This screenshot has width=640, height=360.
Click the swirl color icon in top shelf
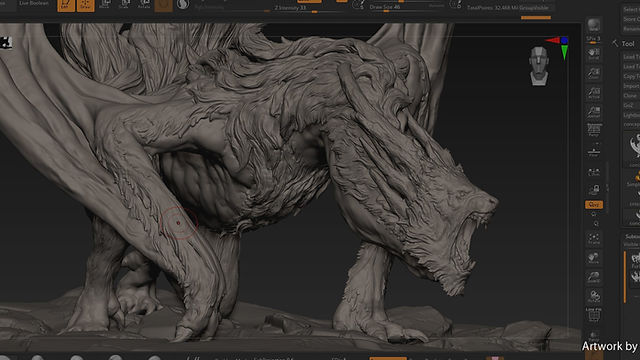[183, 4]
